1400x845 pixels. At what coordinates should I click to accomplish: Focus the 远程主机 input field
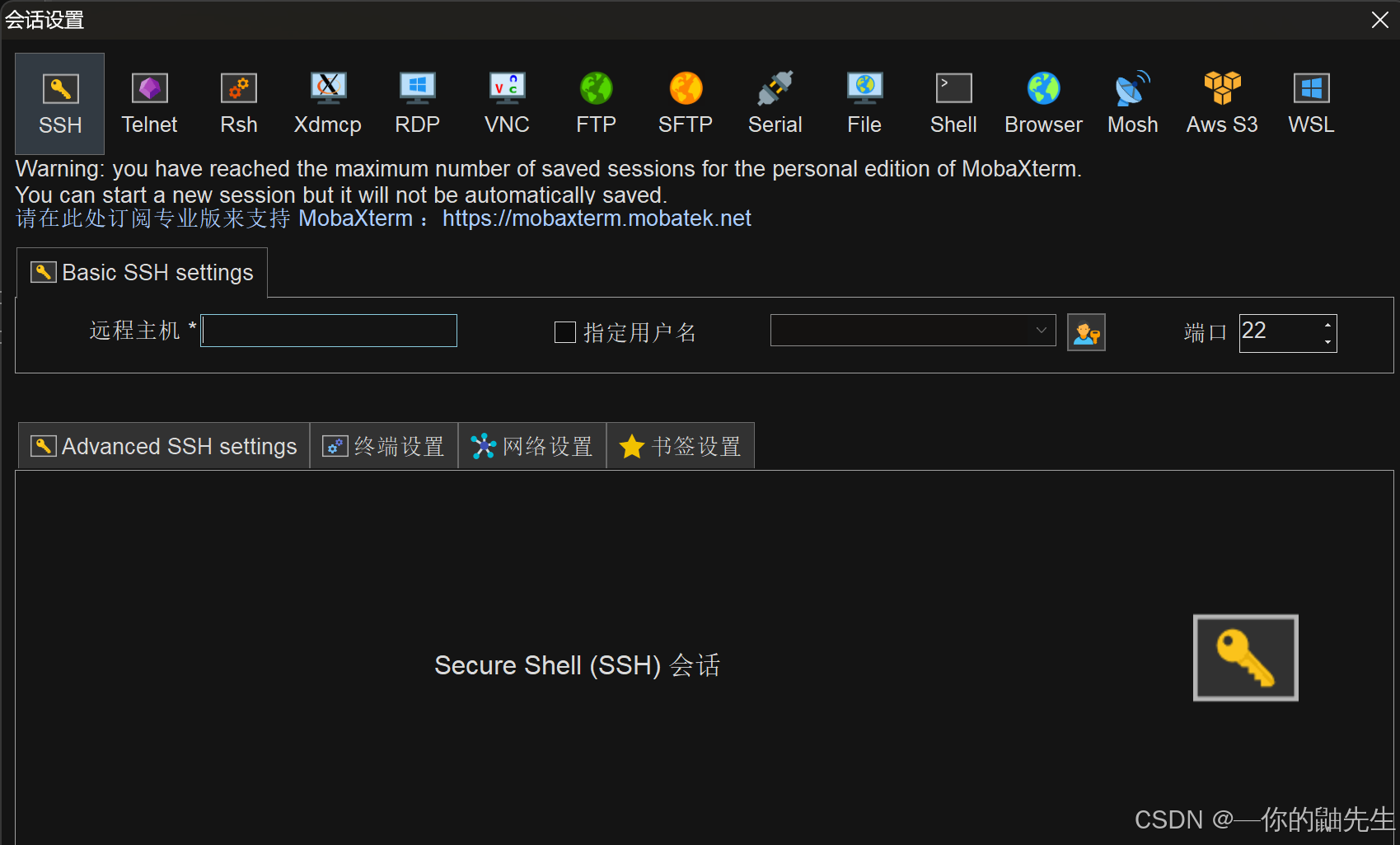329,331
